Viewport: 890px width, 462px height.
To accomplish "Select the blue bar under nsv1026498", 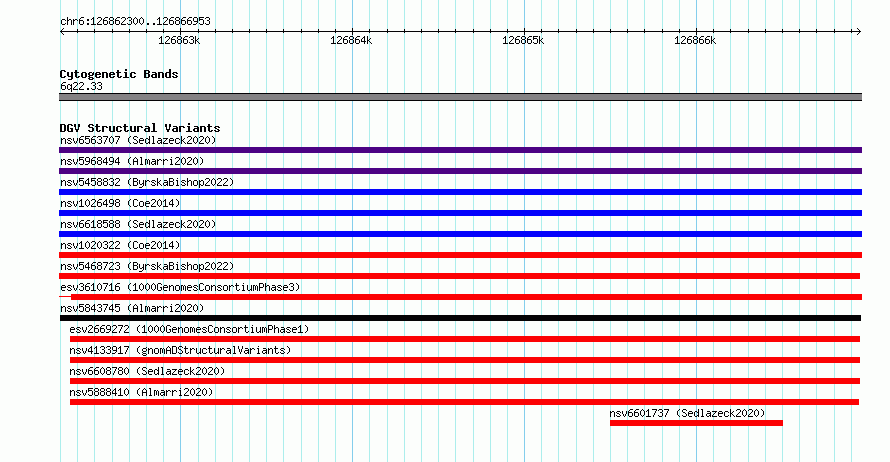I will click(x=460, y=213).
